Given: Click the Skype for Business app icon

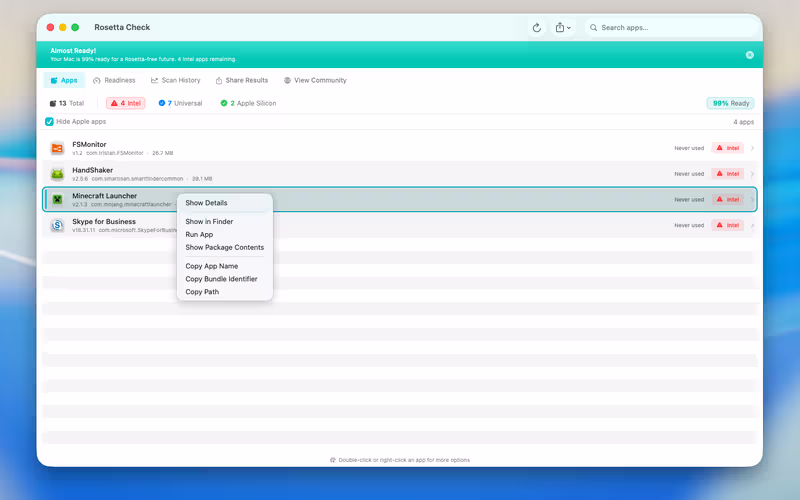Looking at the screenshot, I should pos(57,225).
